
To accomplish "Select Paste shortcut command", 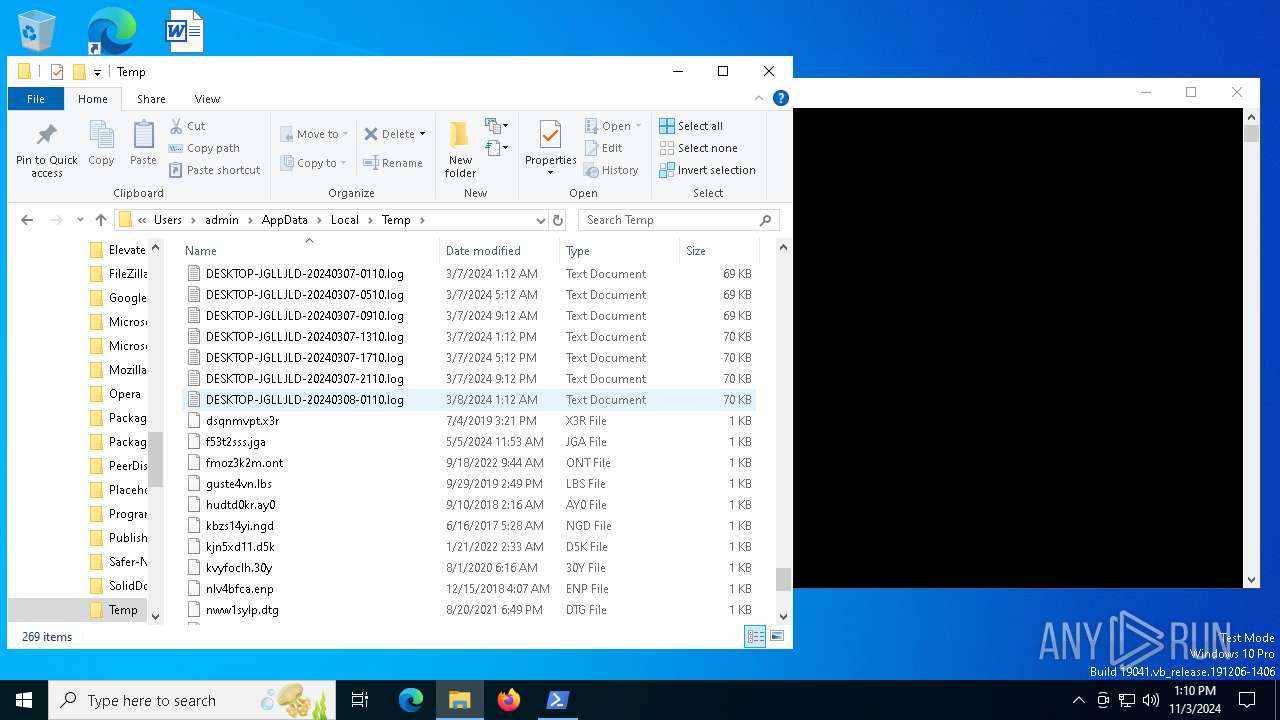I will [x=215, y=170].
